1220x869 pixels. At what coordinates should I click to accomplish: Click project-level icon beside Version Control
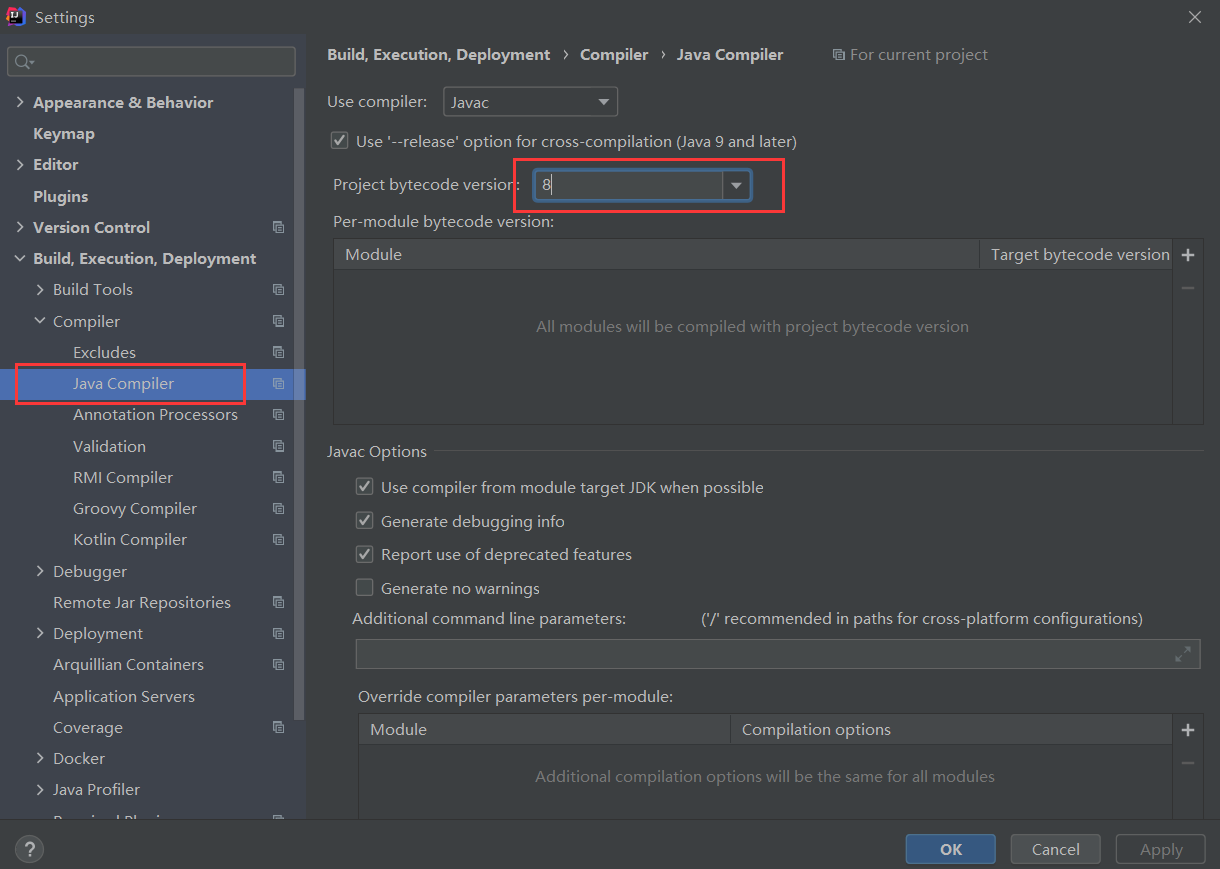coord(278,227)
